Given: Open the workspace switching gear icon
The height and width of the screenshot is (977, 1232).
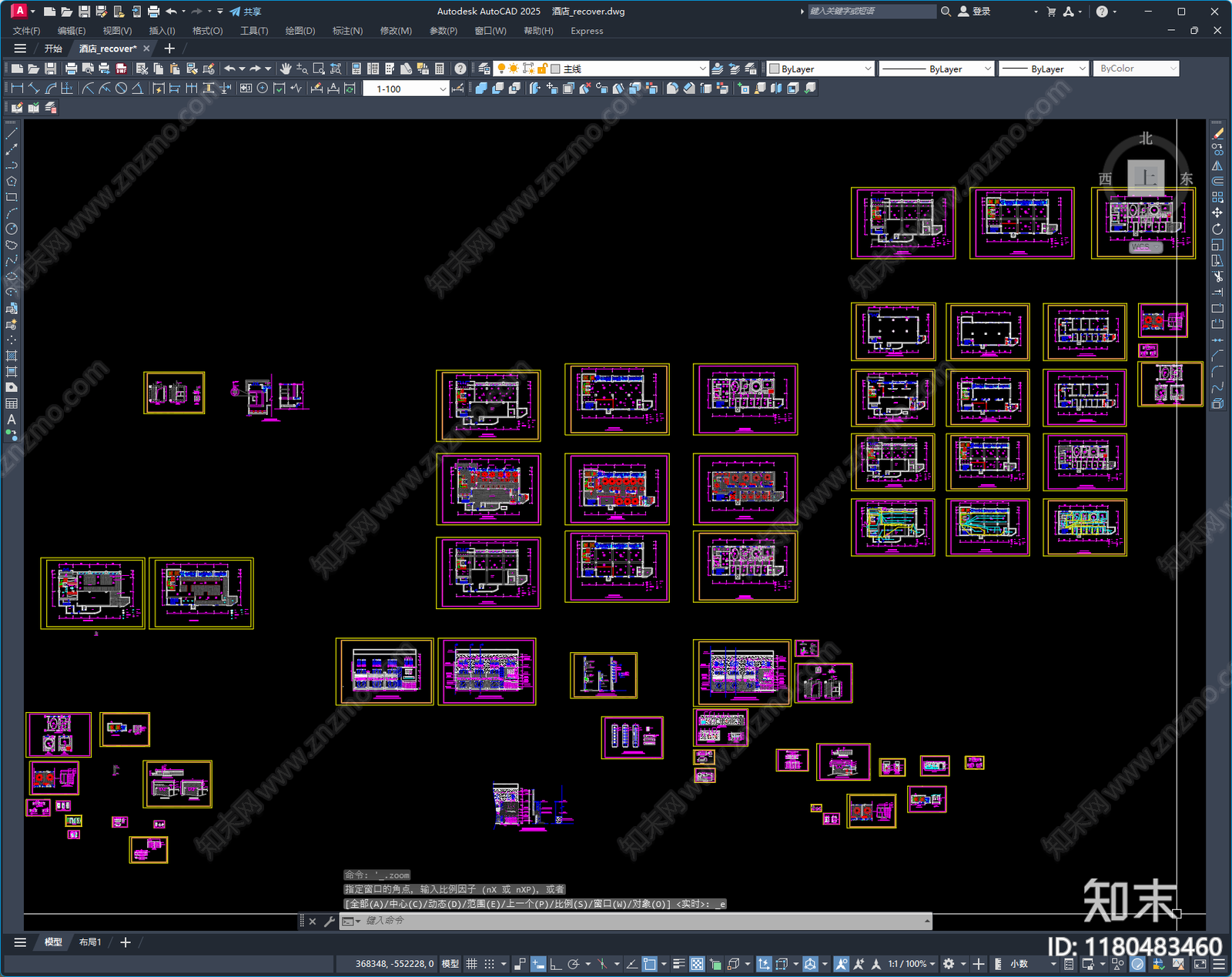Looking at the screenshot, I should point(949,964).
